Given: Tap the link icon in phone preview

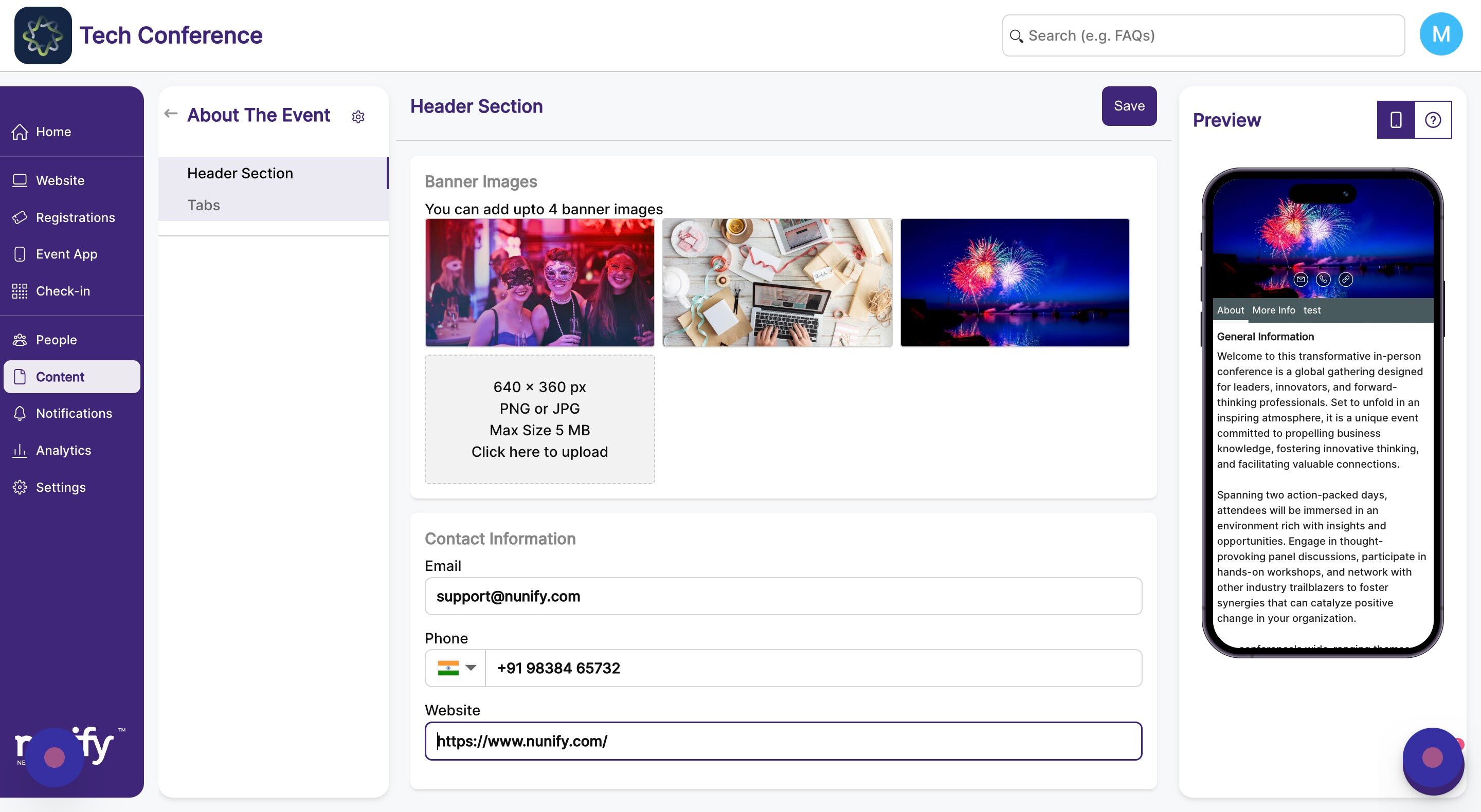Looking at the screenshot, I should coord(1345,280).
